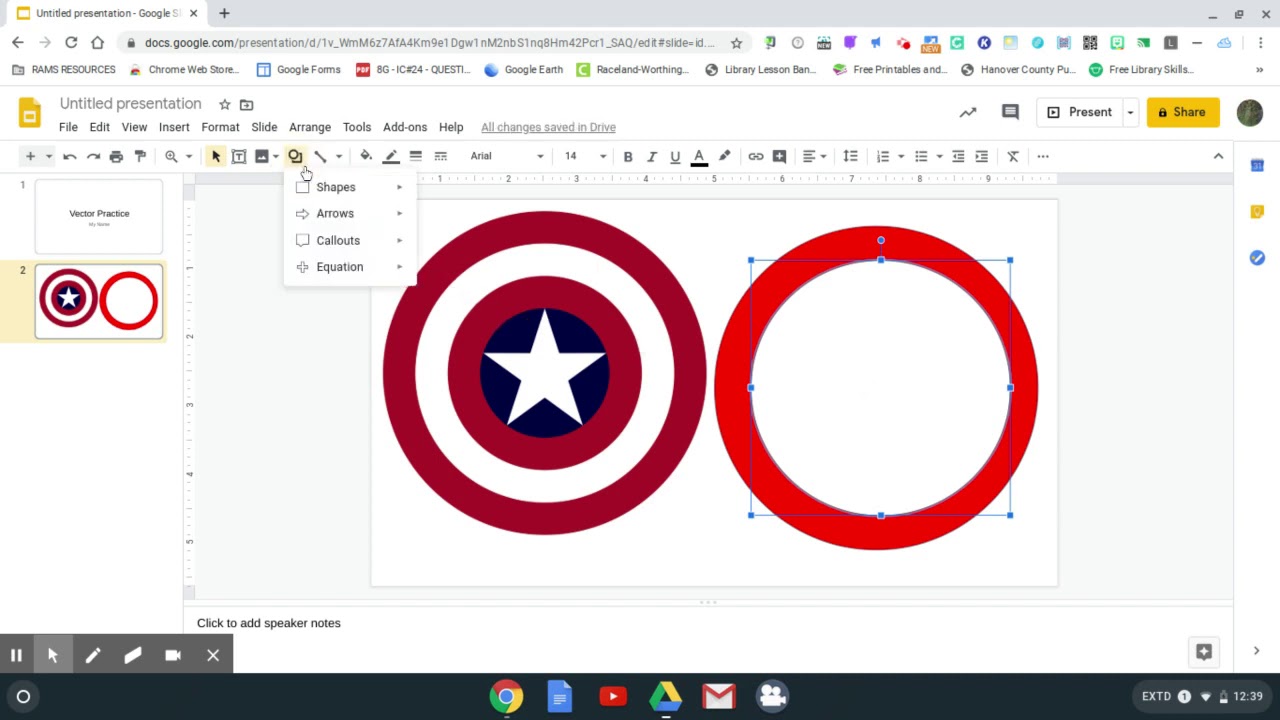
Task: Open the line type dropdown arrow
Action: [x=338, y=156]
